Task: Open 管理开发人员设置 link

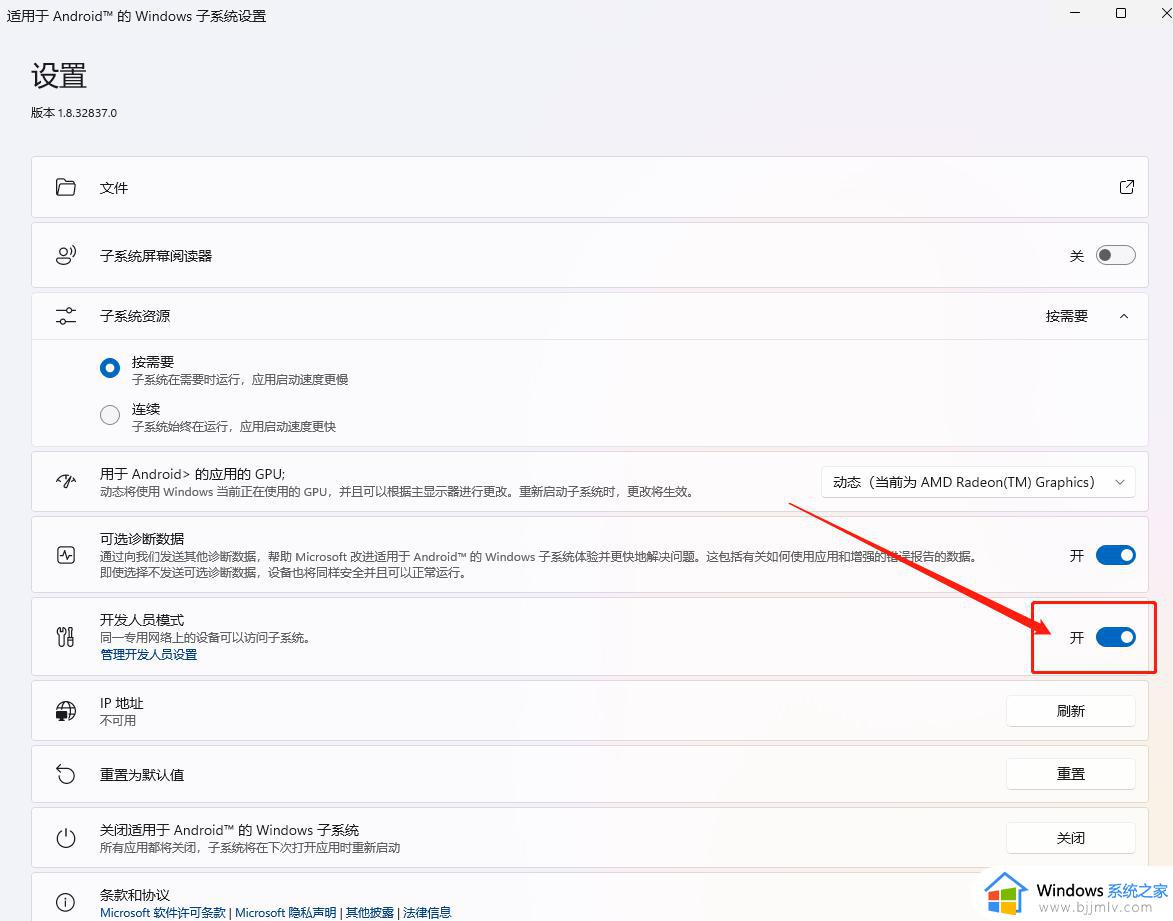Action: pos(149,655)
